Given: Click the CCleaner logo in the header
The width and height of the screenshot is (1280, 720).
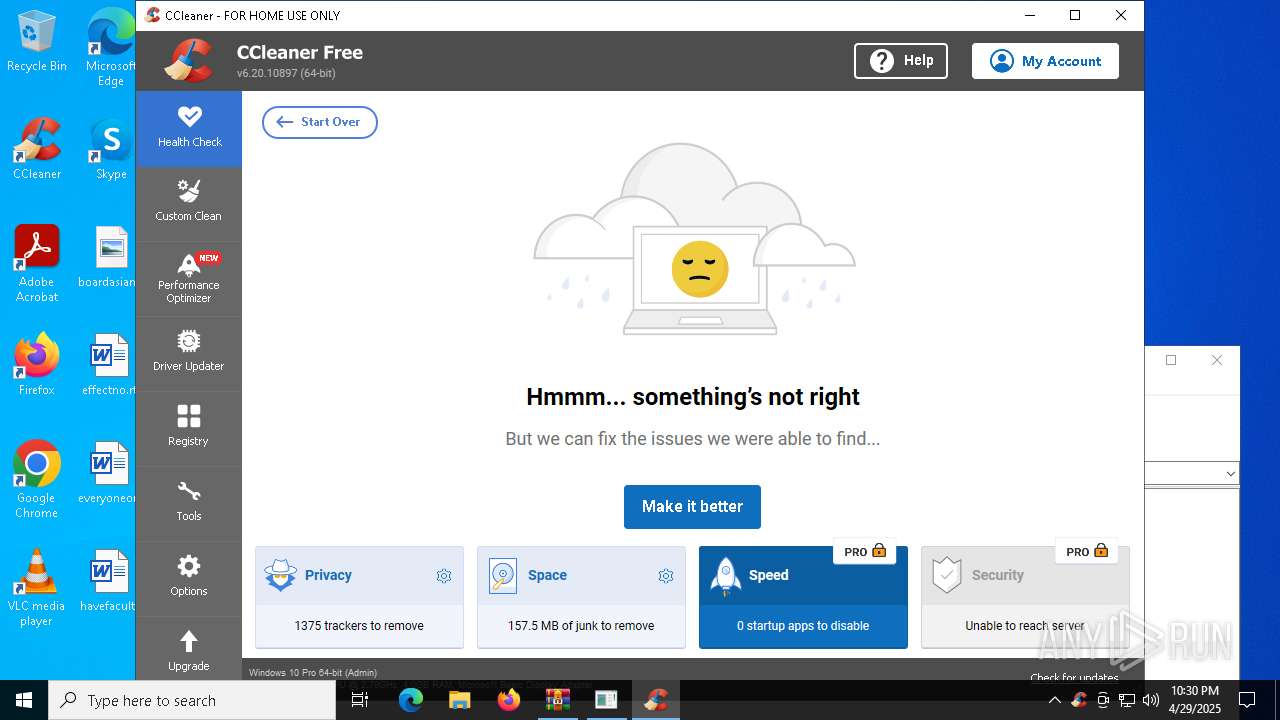Looking at the screenshot, I should click(189, 61).
